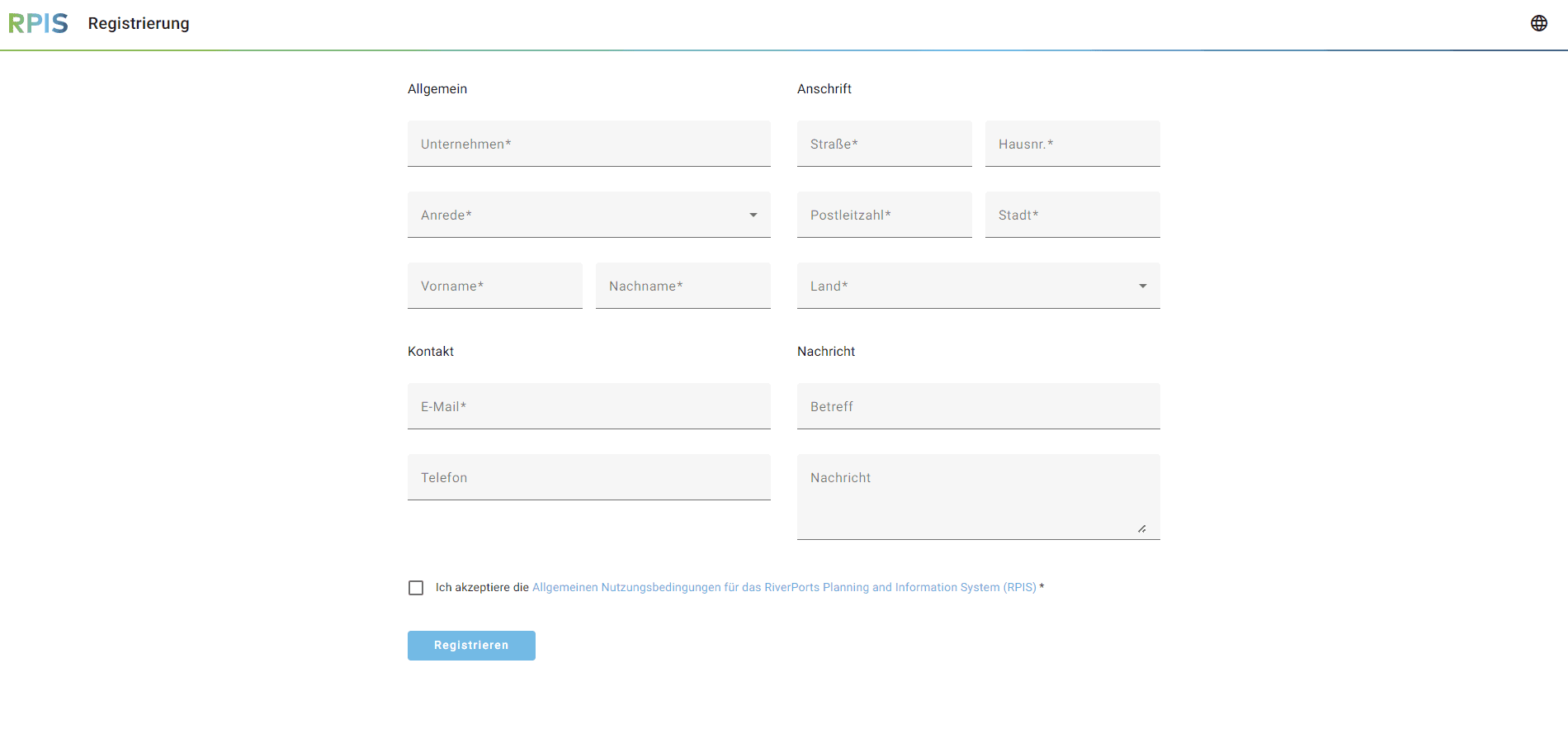Image resolution: width=1568 pixels, height=734 pixels.
Task: Focus the Unternehmen input field
Action: pyautogui.click(x=589, y=144)
